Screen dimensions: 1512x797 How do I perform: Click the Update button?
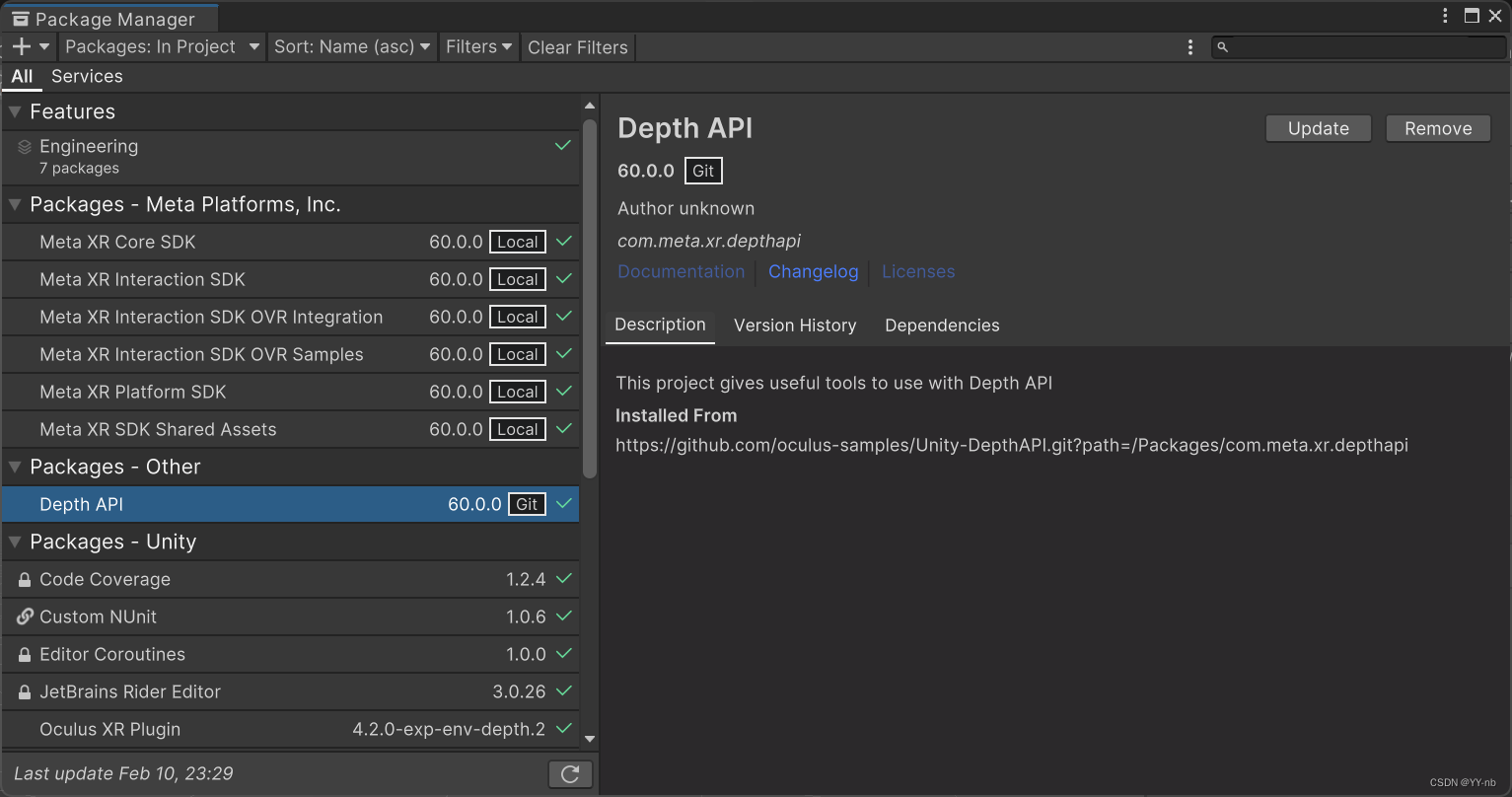tap(1319, 128)
